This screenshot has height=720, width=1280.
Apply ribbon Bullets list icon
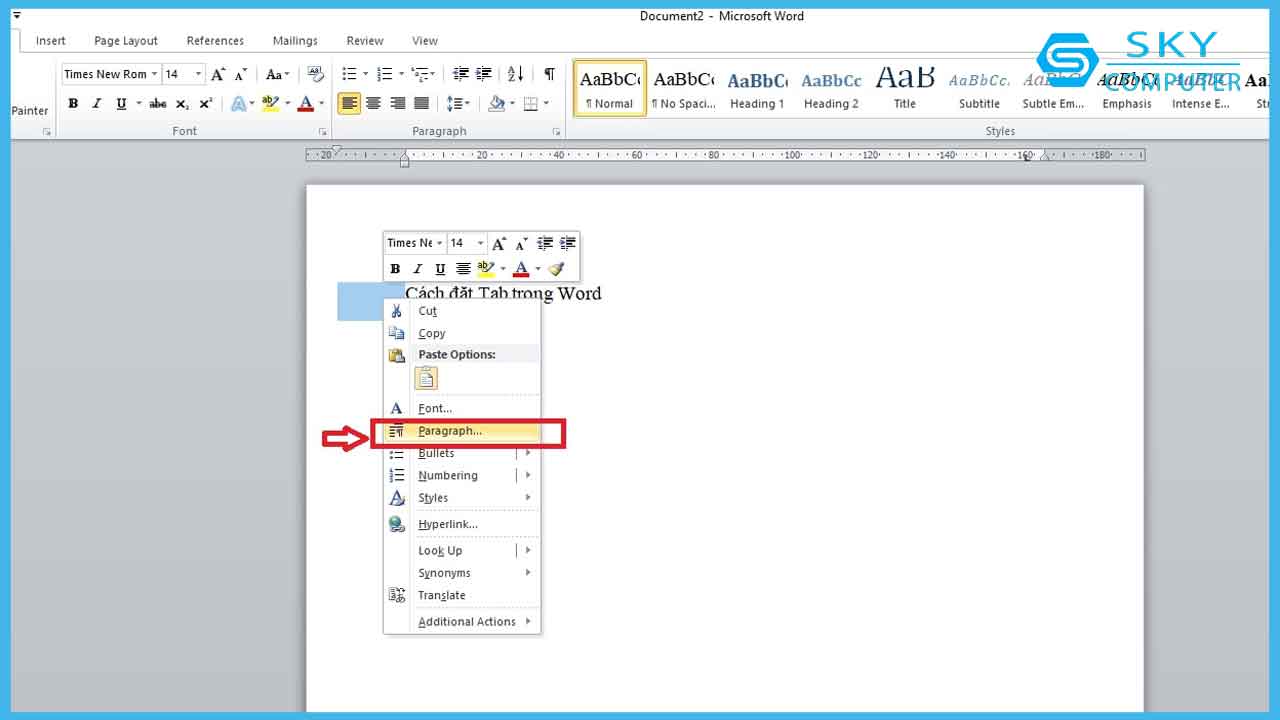click(349, 74)
